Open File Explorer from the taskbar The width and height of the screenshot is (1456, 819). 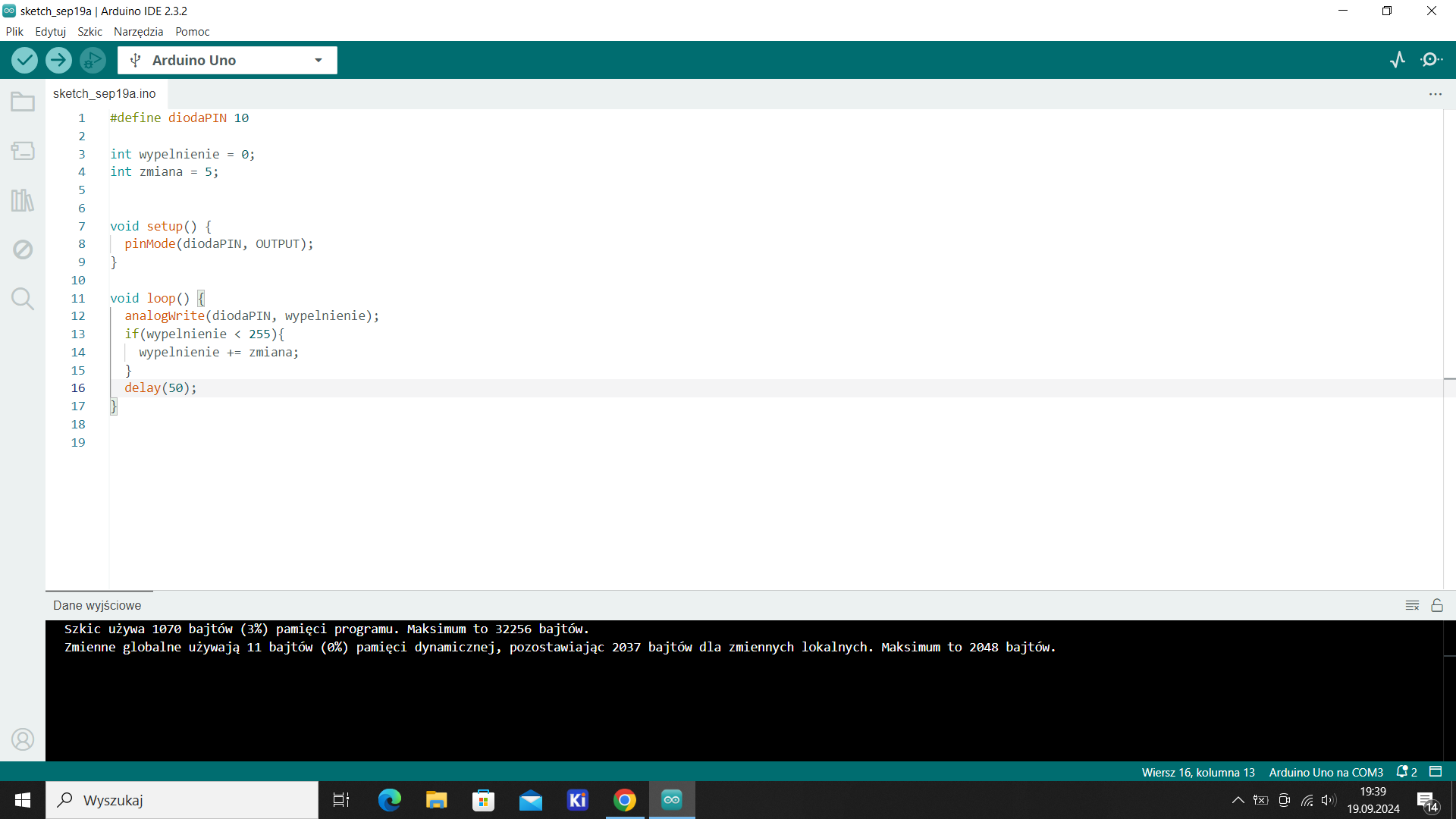point(436,800)
